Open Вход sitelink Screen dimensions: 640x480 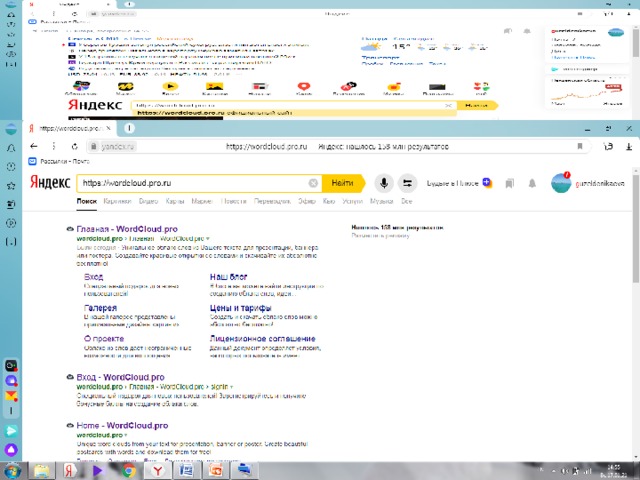click(x=93, y=277)
